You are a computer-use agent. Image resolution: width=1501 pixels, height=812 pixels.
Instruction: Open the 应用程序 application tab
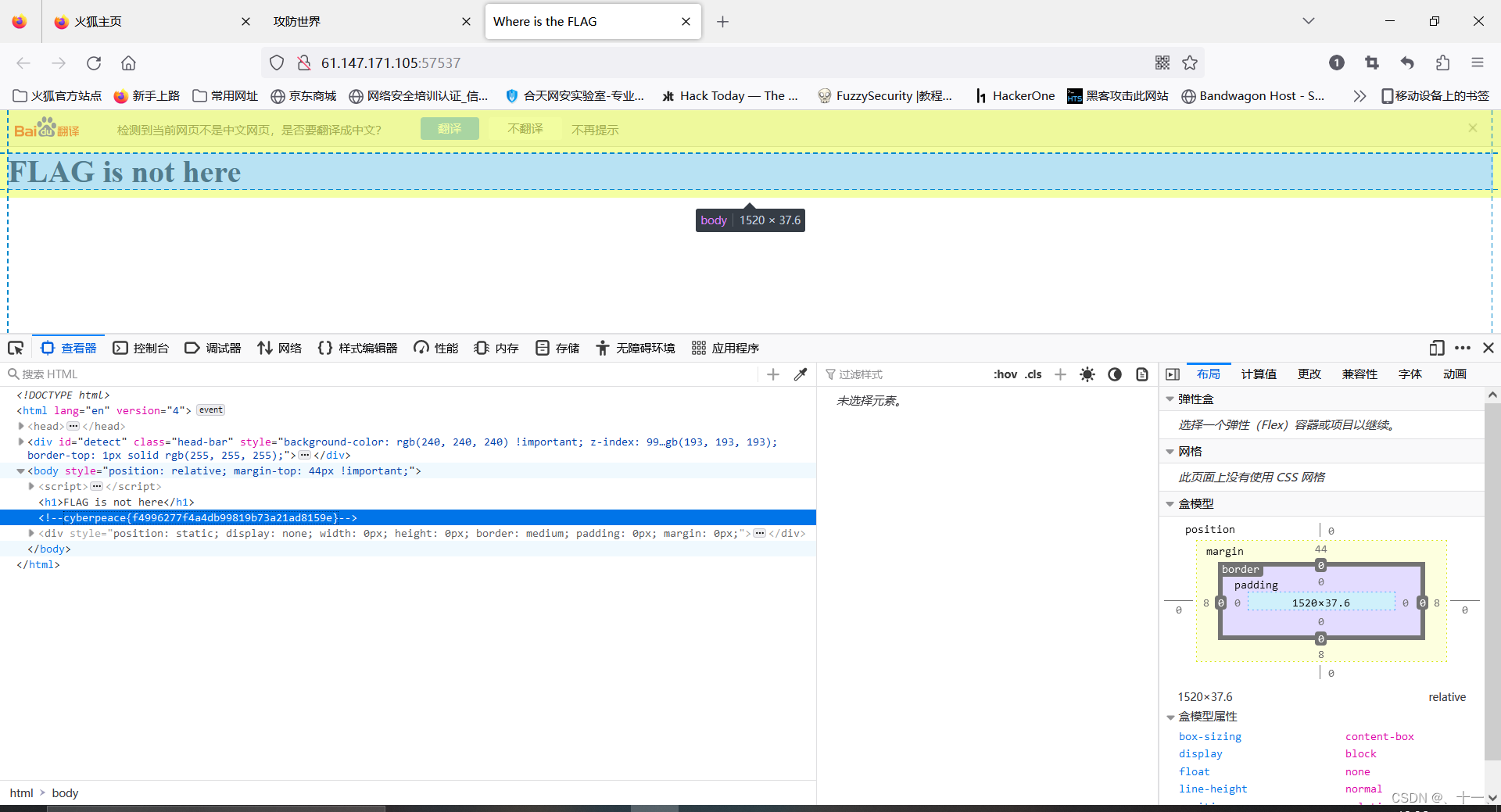[725, 348]
